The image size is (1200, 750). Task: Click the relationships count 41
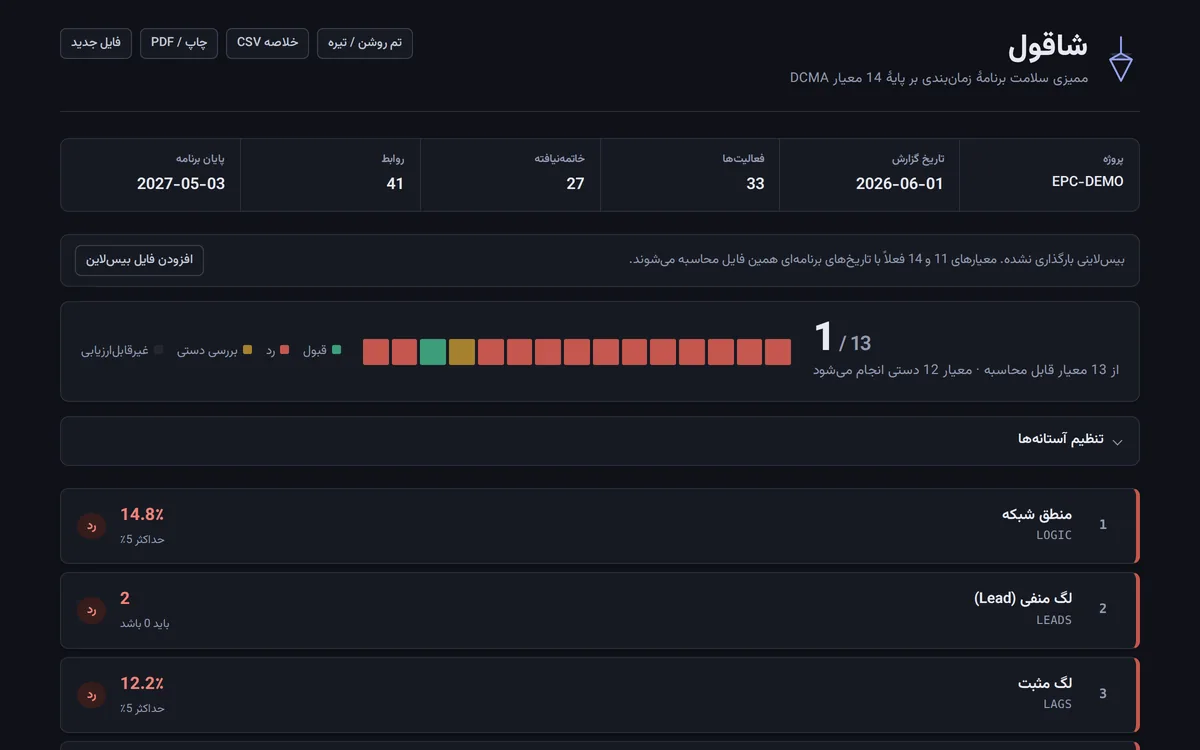click(395, 184)
